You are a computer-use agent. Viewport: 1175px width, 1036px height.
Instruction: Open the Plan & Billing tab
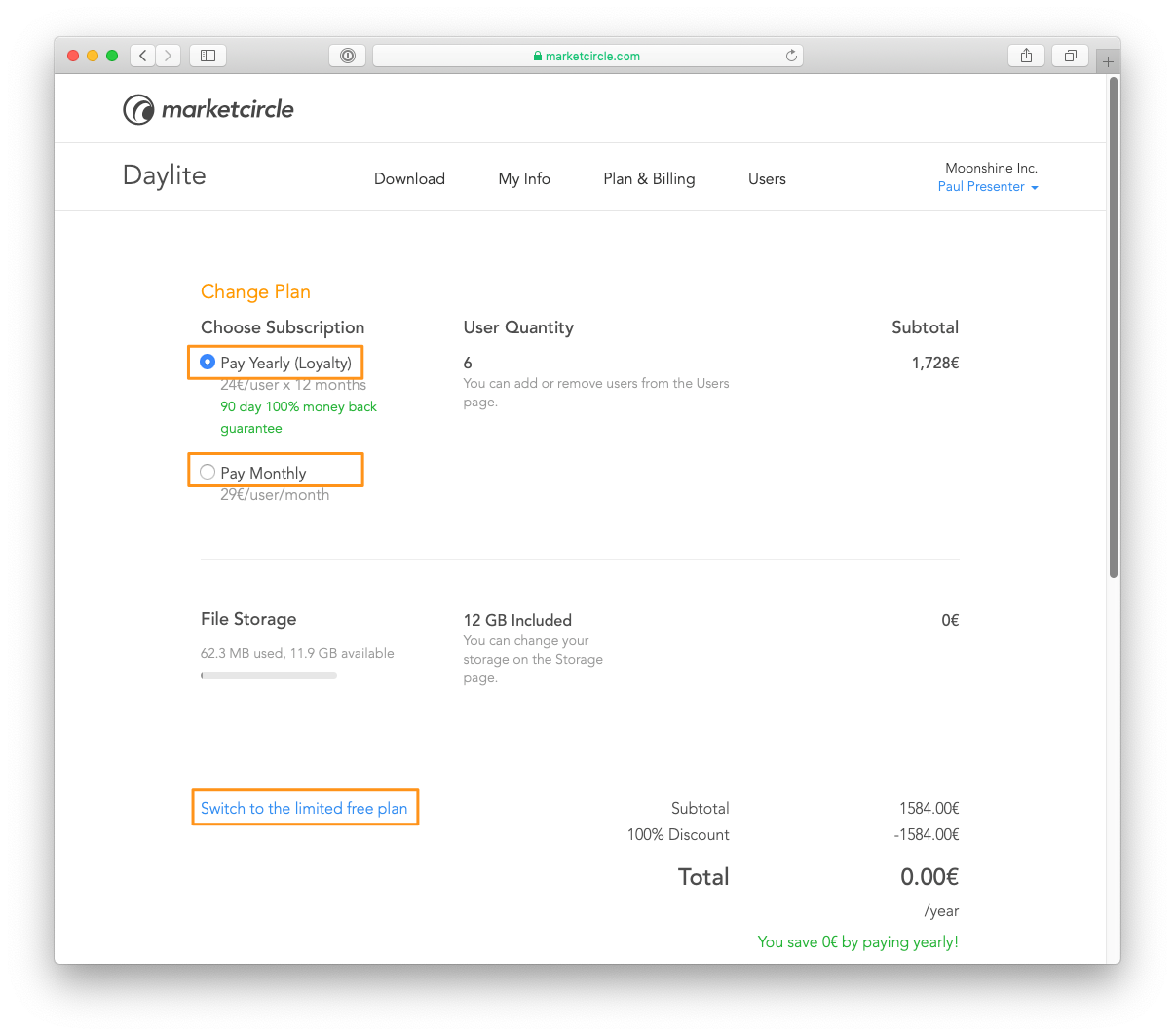649,178
